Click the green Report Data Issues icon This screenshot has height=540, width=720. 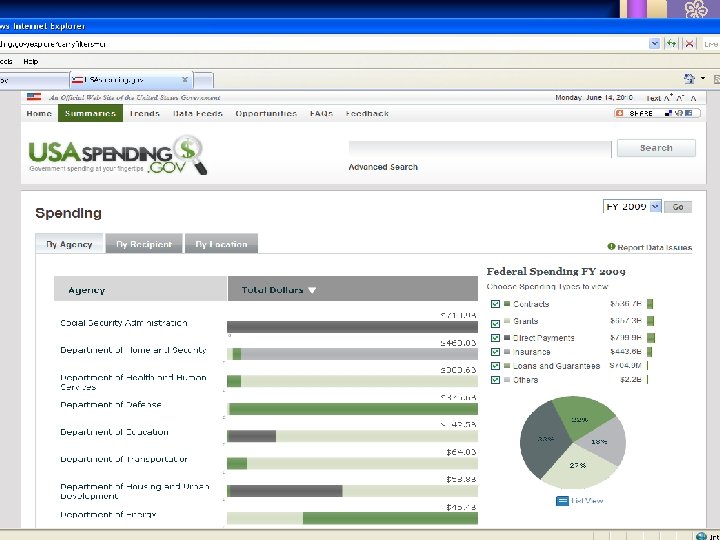pos(611,247)
